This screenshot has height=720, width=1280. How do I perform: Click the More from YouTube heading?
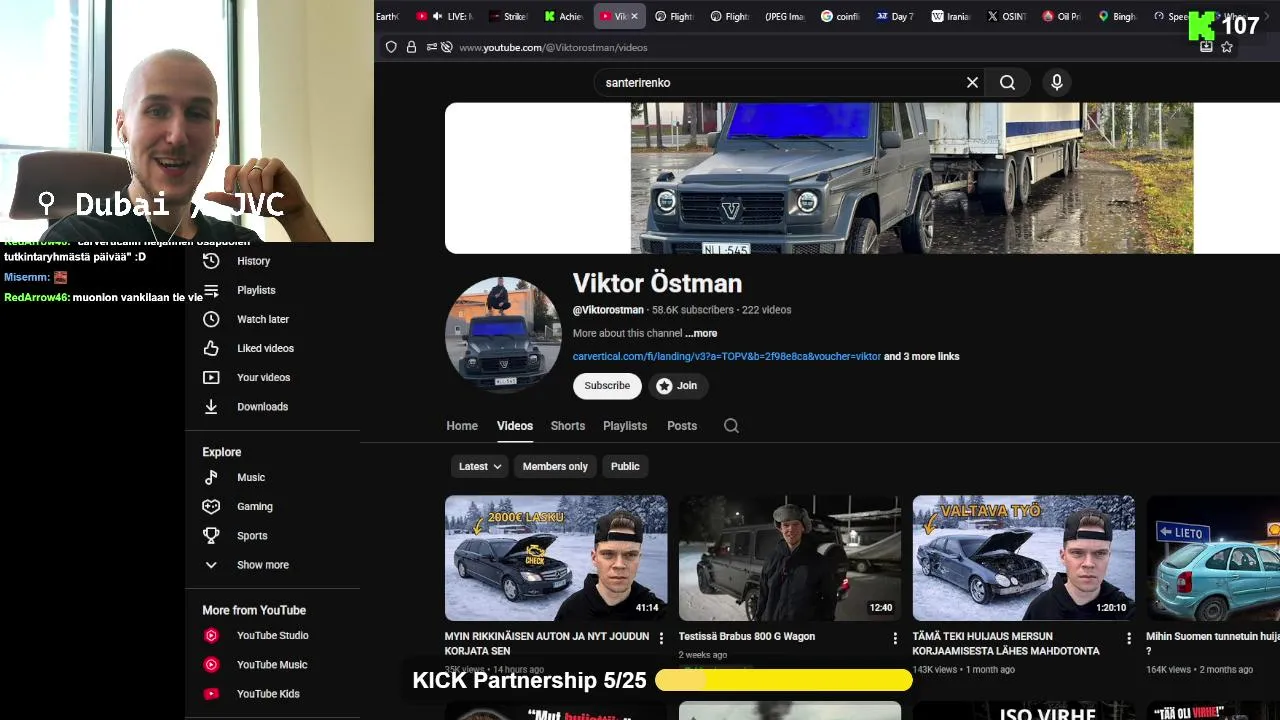click(254, 610)
